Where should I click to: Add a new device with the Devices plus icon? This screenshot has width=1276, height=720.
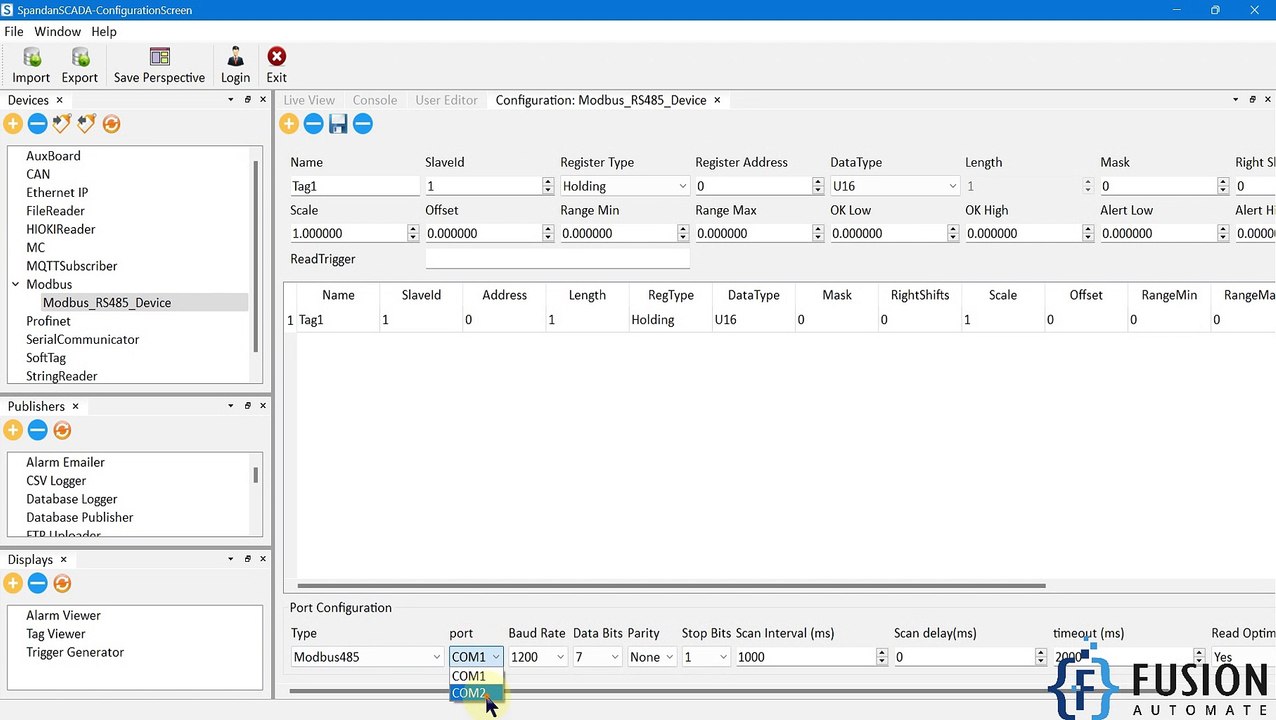[x=13, y=124]
